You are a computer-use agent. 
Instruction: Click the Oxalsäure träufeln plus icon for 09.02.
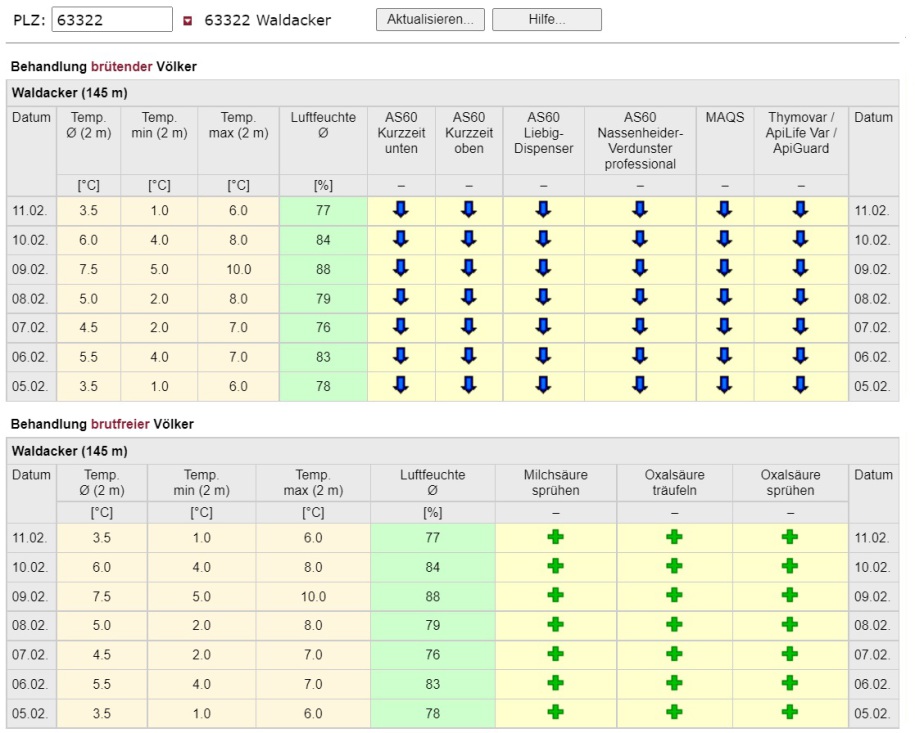[674, 596]
